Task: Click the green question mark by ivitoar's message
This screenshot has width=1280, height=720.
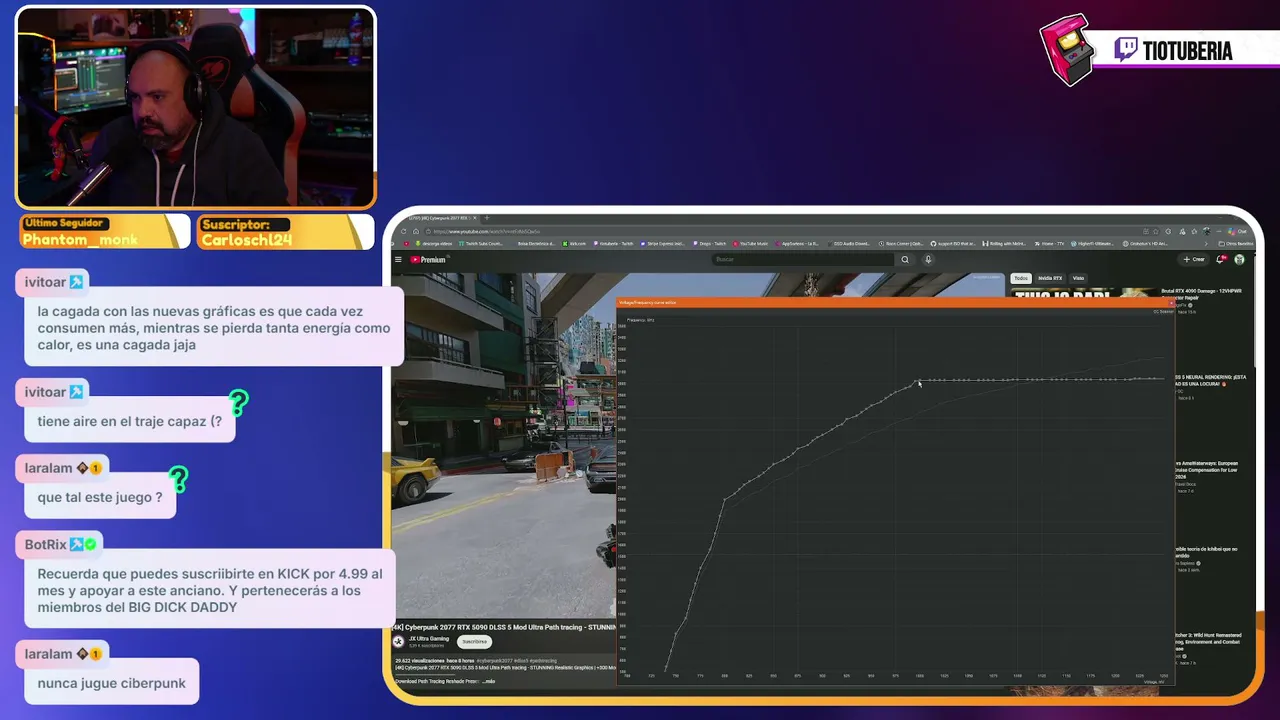Action: pos(238,403)
